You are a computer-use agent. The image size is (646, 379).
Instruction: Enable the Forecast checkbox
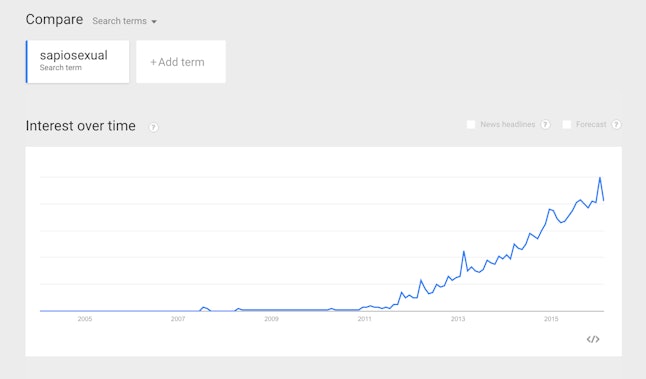point(567,124)
